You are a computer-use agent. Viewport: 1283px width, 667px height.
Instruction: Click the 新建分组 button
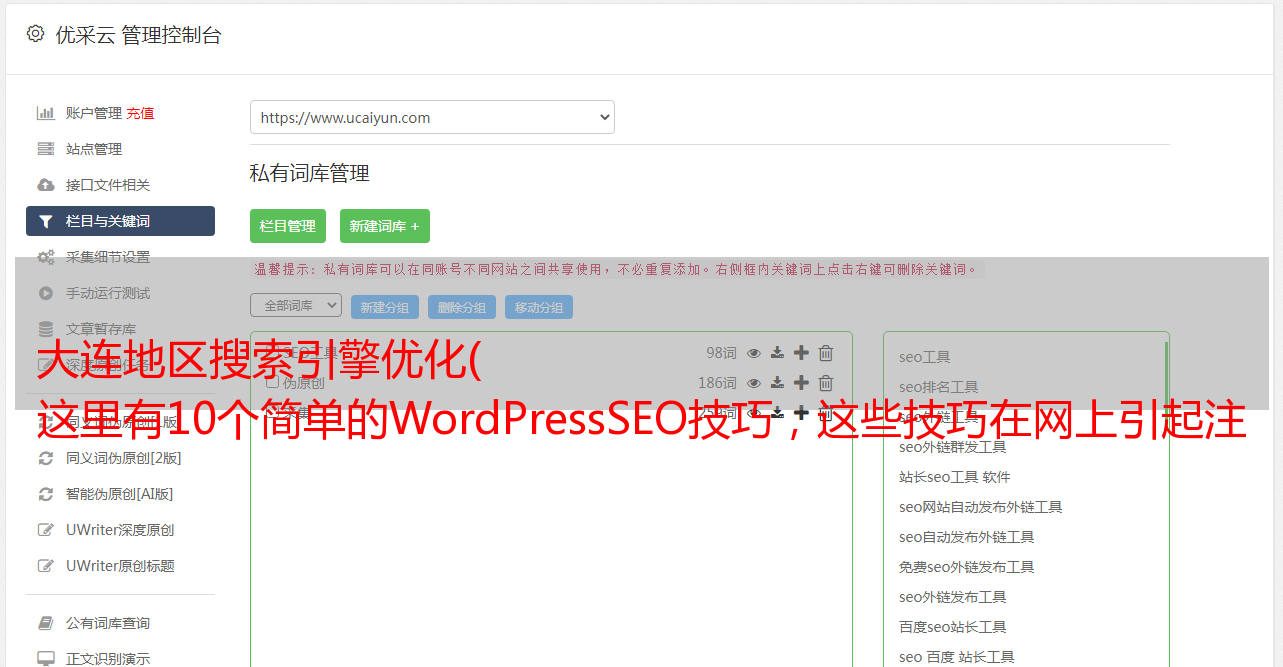point(385,307)
